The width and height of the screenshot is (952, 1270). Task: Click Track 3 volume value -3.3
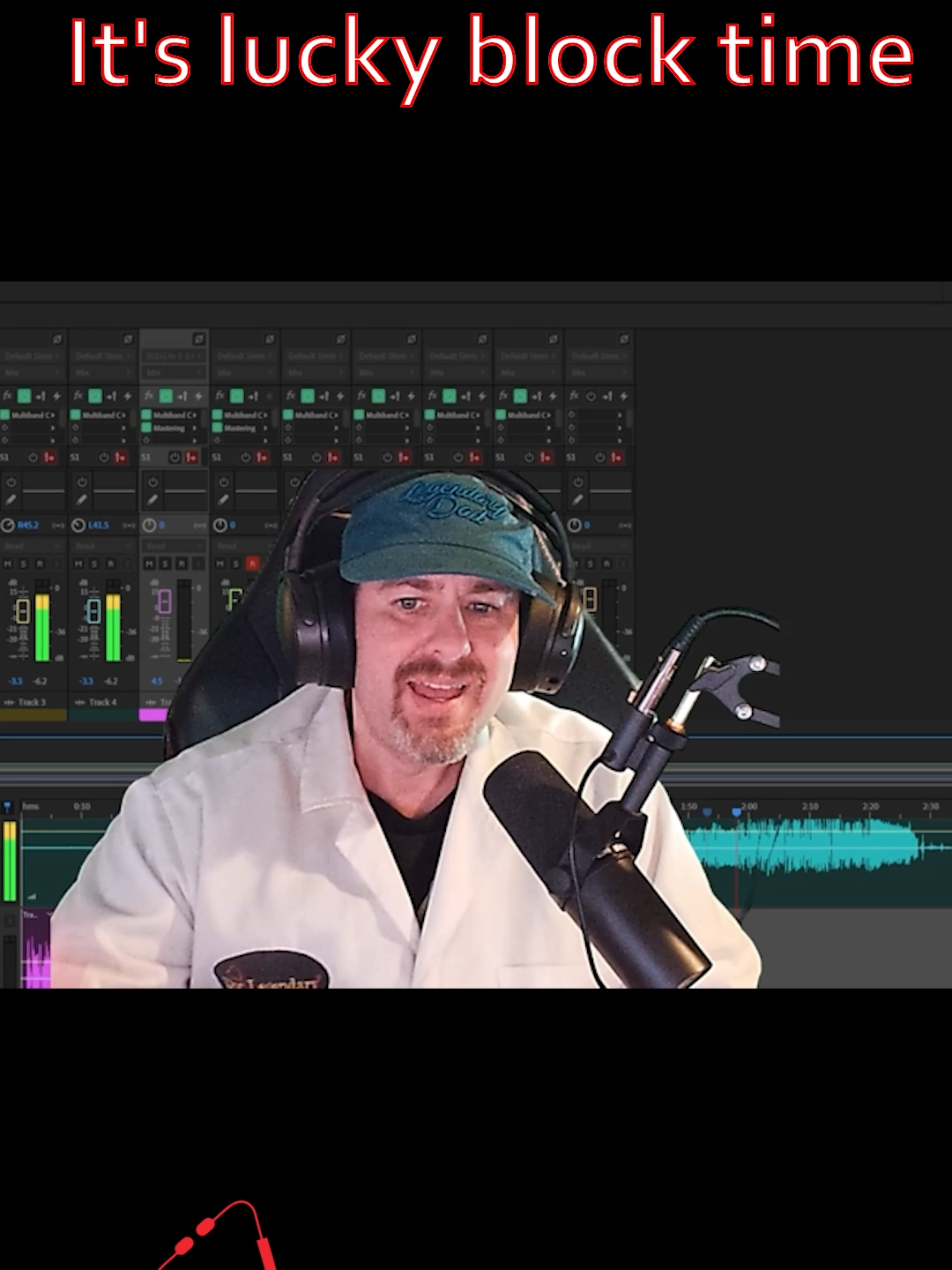16,681
